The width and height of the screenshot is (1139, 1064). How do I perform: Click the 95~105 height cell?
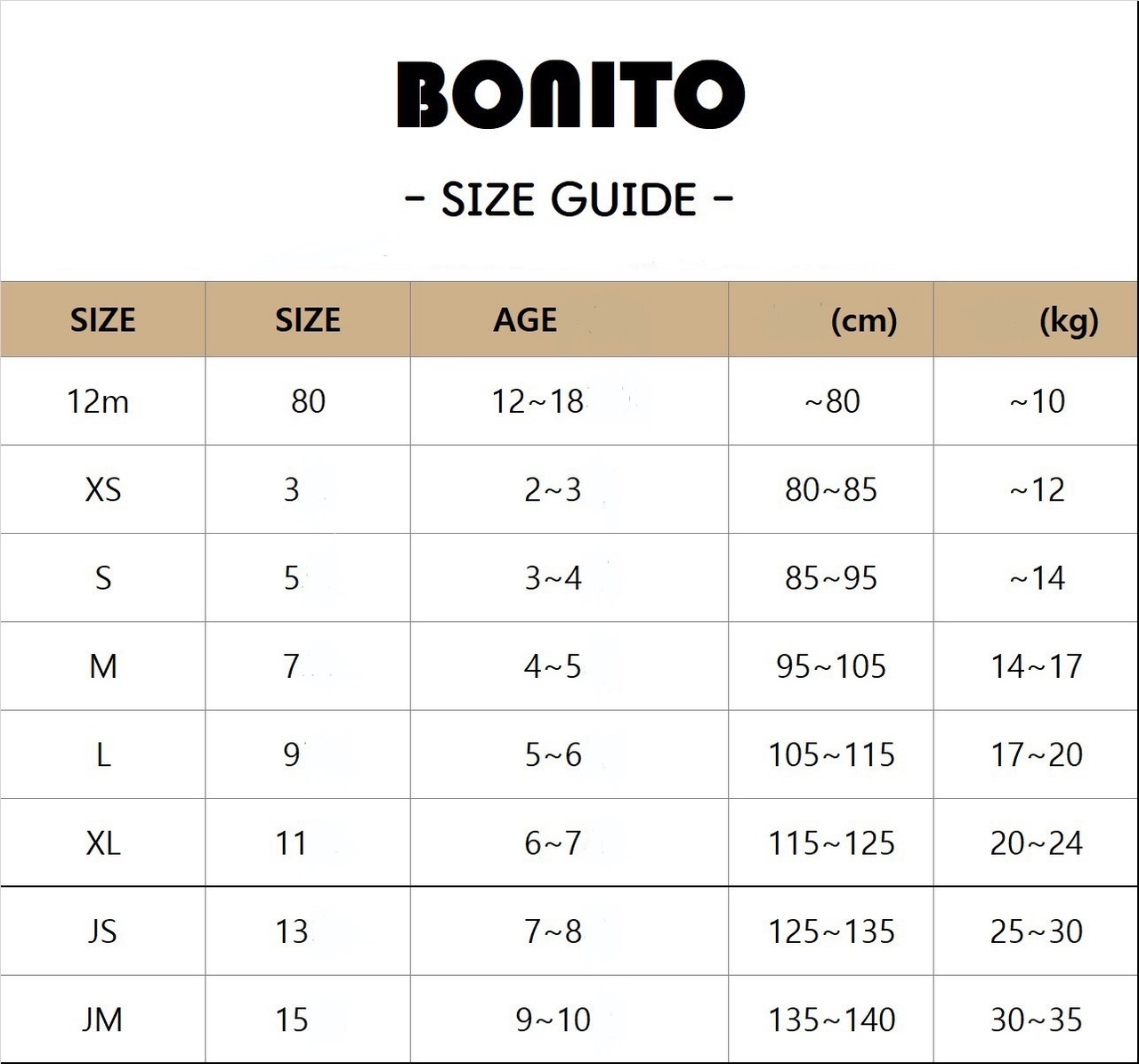pos(831,666)
